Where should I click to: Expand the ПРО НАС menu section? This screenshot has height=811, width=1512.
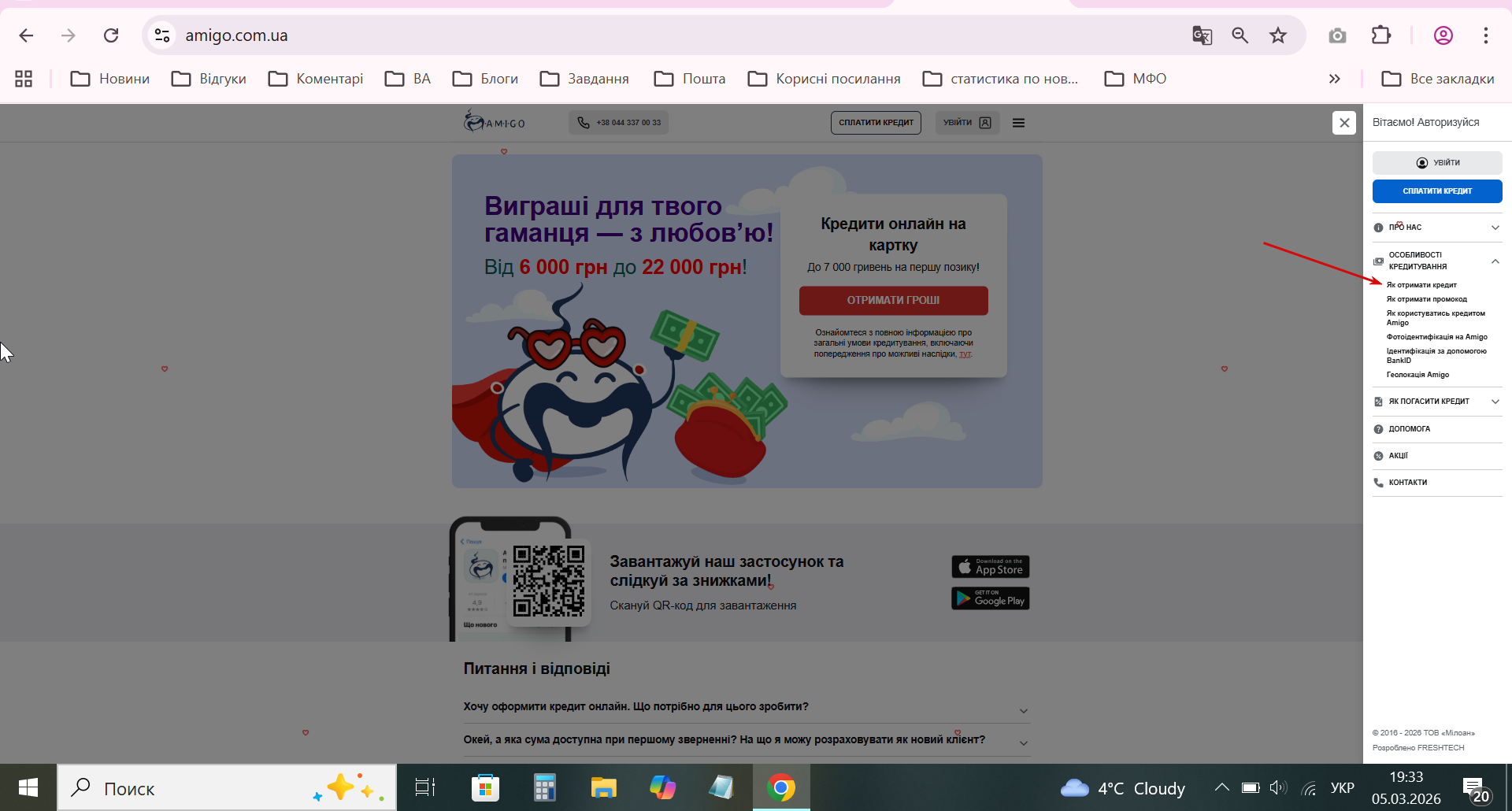click(1437, 228)
